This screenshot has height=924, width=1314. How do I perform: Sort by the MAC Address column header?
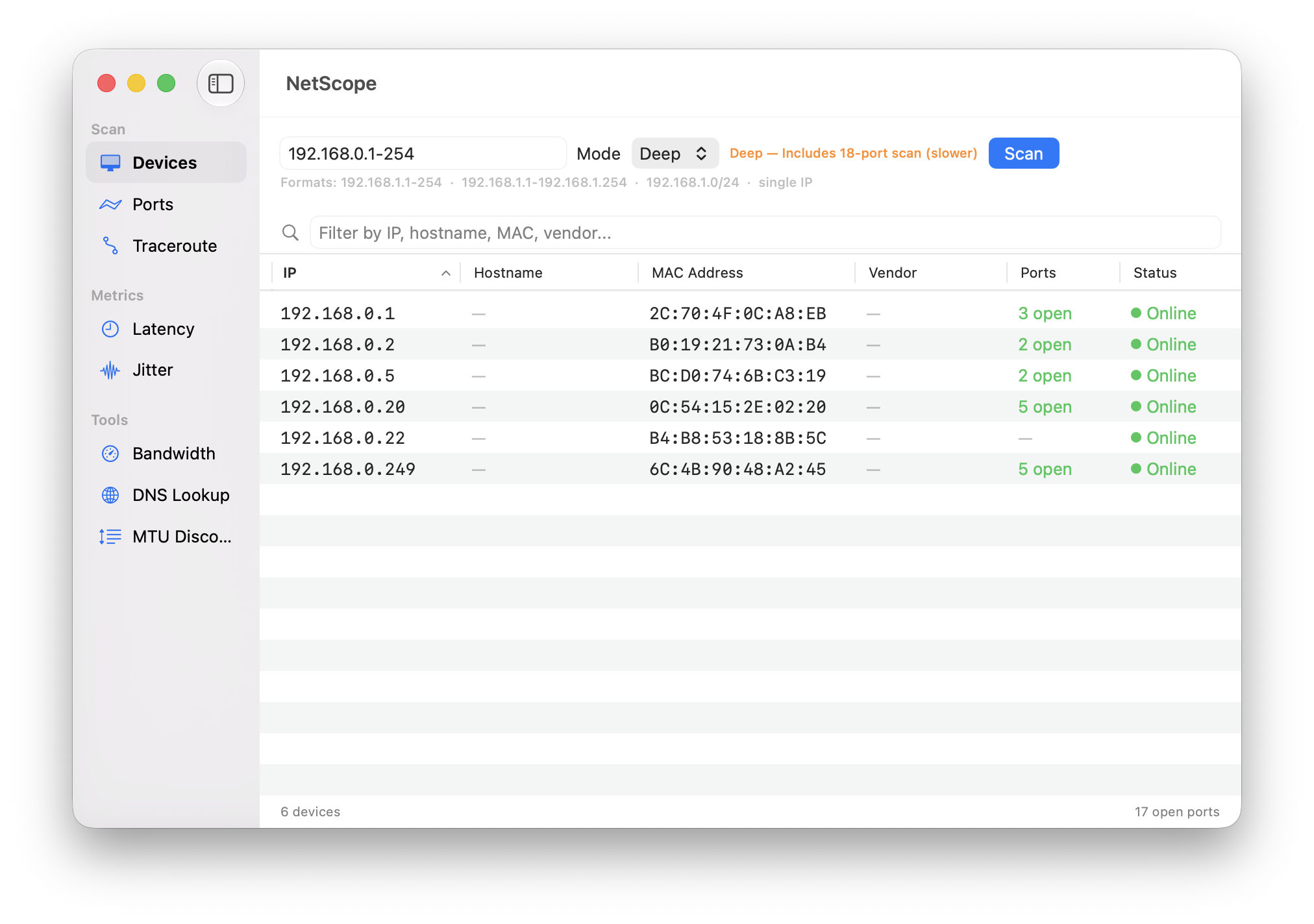click(697, 273)
